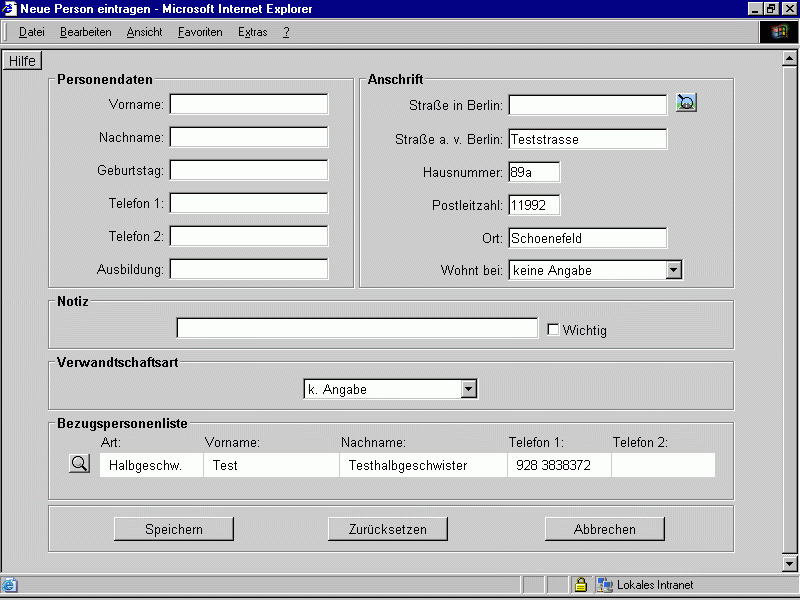Image resolution: width=800 pixels, height=600 pixels.
Task: Open the Wohnt bei dropdown
Action: 674,270
